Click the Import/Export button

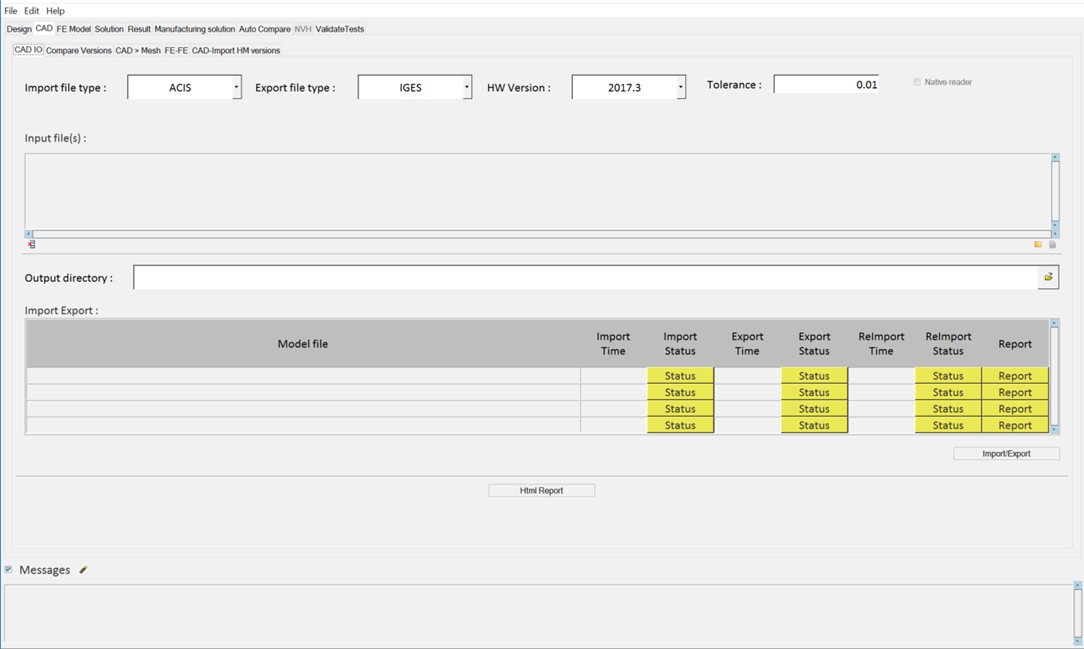point(1006,454)
